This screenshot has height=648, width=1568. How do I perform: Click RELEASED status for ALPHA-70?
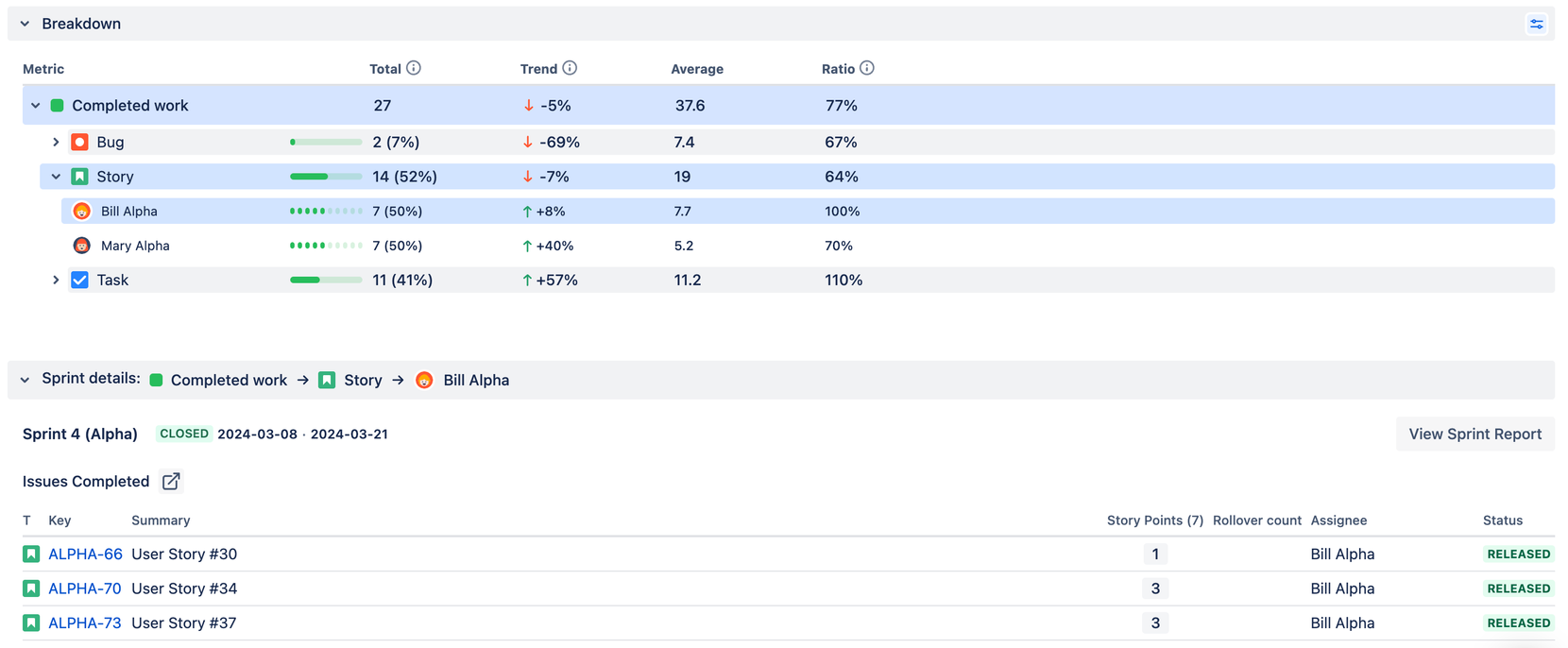1519,588
